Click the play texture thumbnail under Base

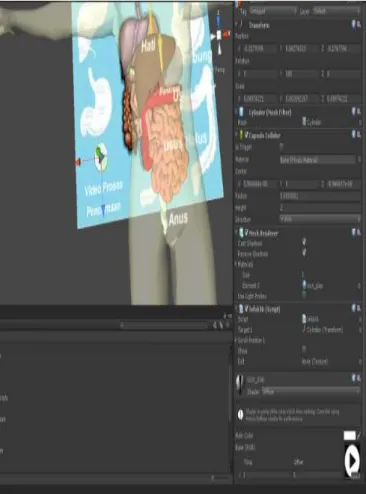[352, 461]
